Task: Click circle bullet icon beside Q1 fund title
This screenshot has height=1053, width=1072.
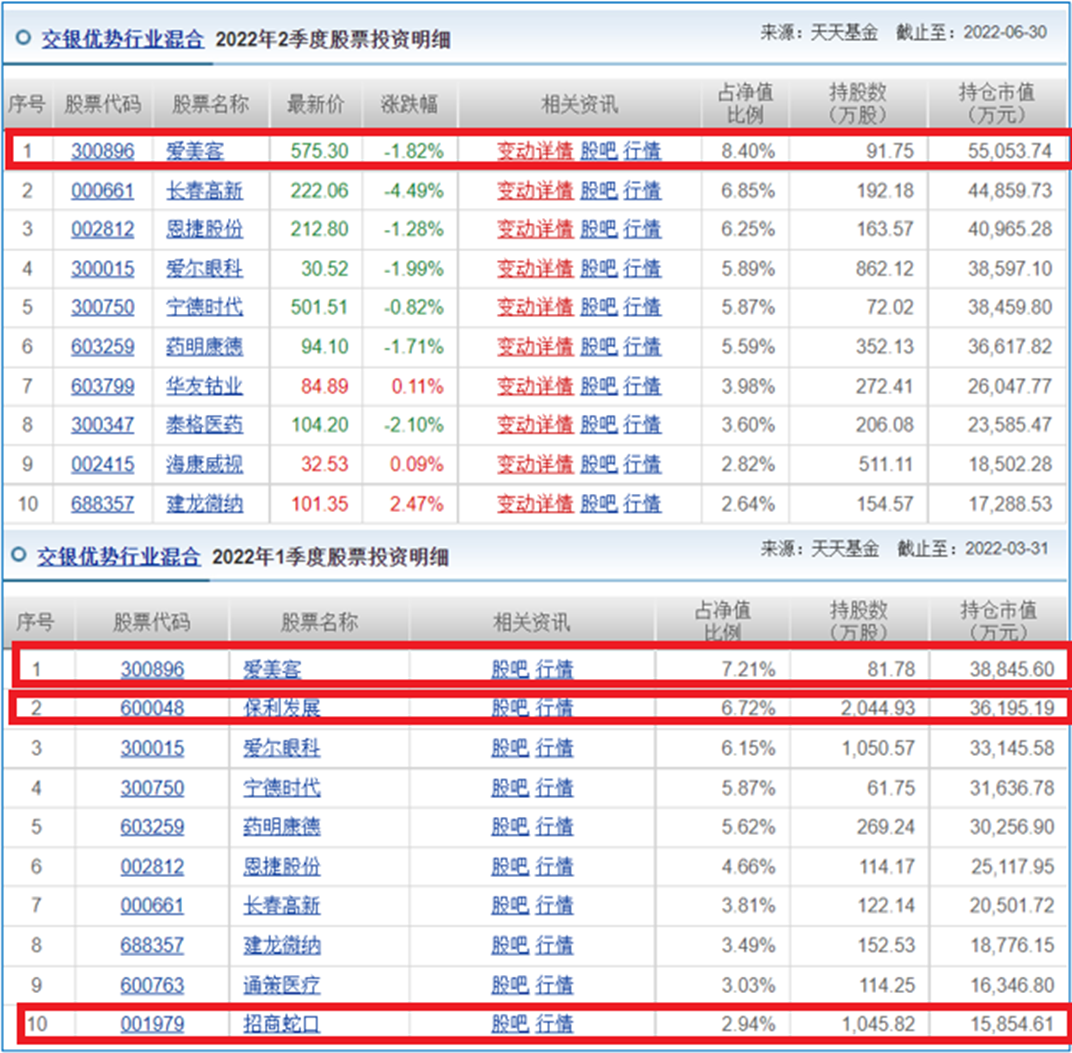Action: [x=18, y=555]
